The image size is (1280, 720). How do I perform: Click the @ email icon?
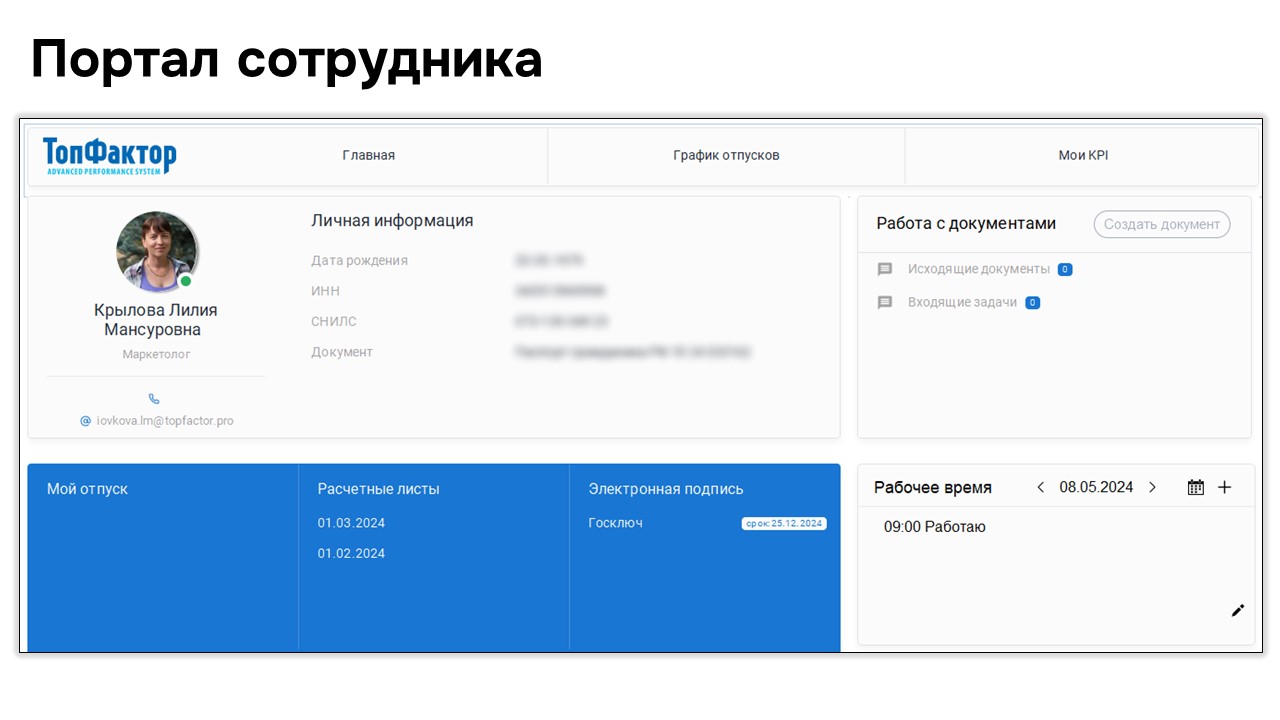coord(86,421)
